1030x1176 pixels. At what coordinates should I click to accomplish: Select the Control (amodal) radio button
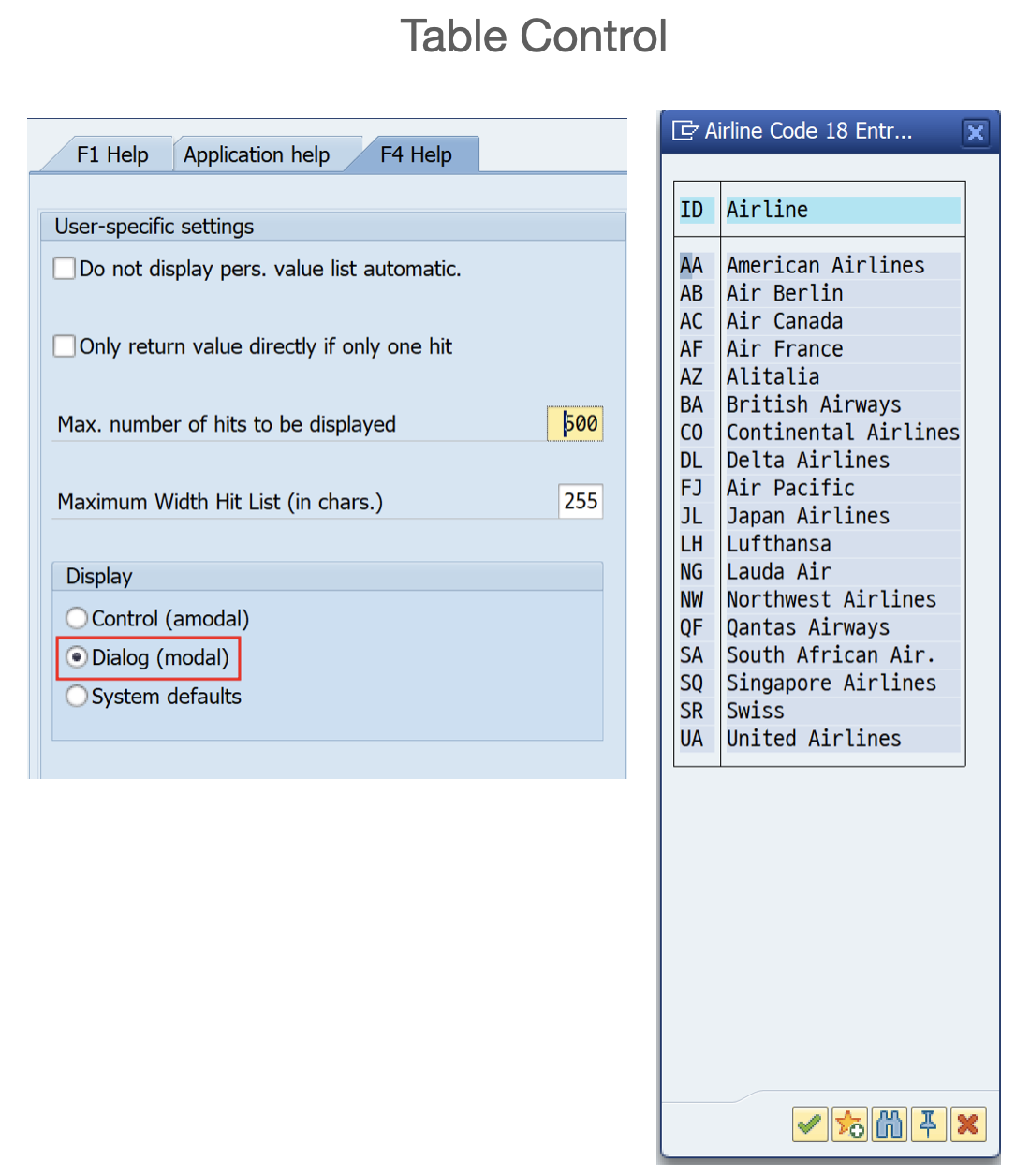click(77, 618)
